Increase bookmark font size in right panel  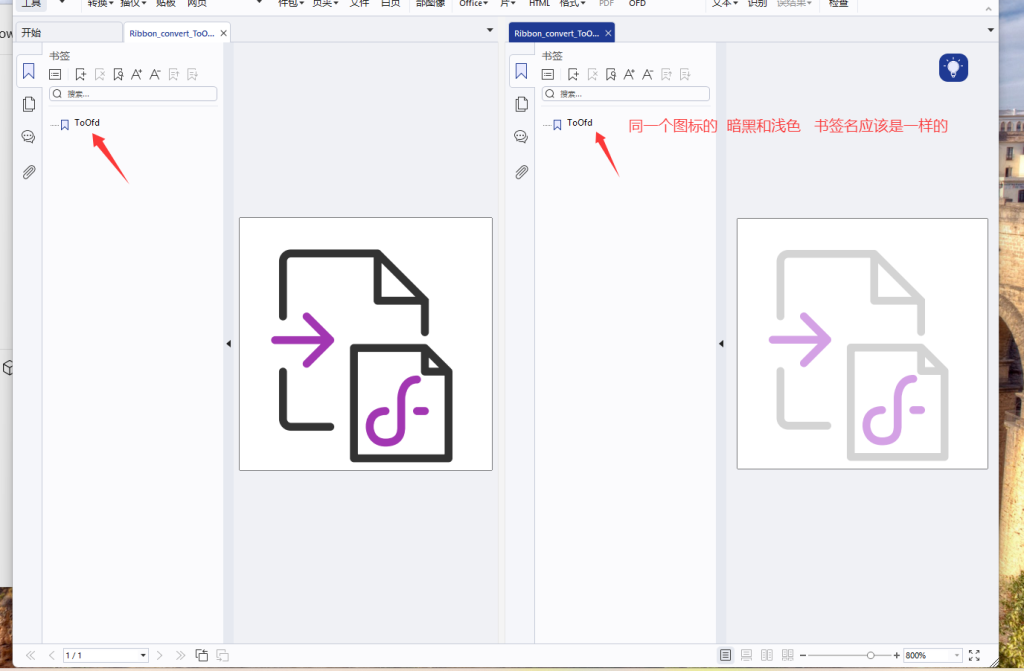629,74
